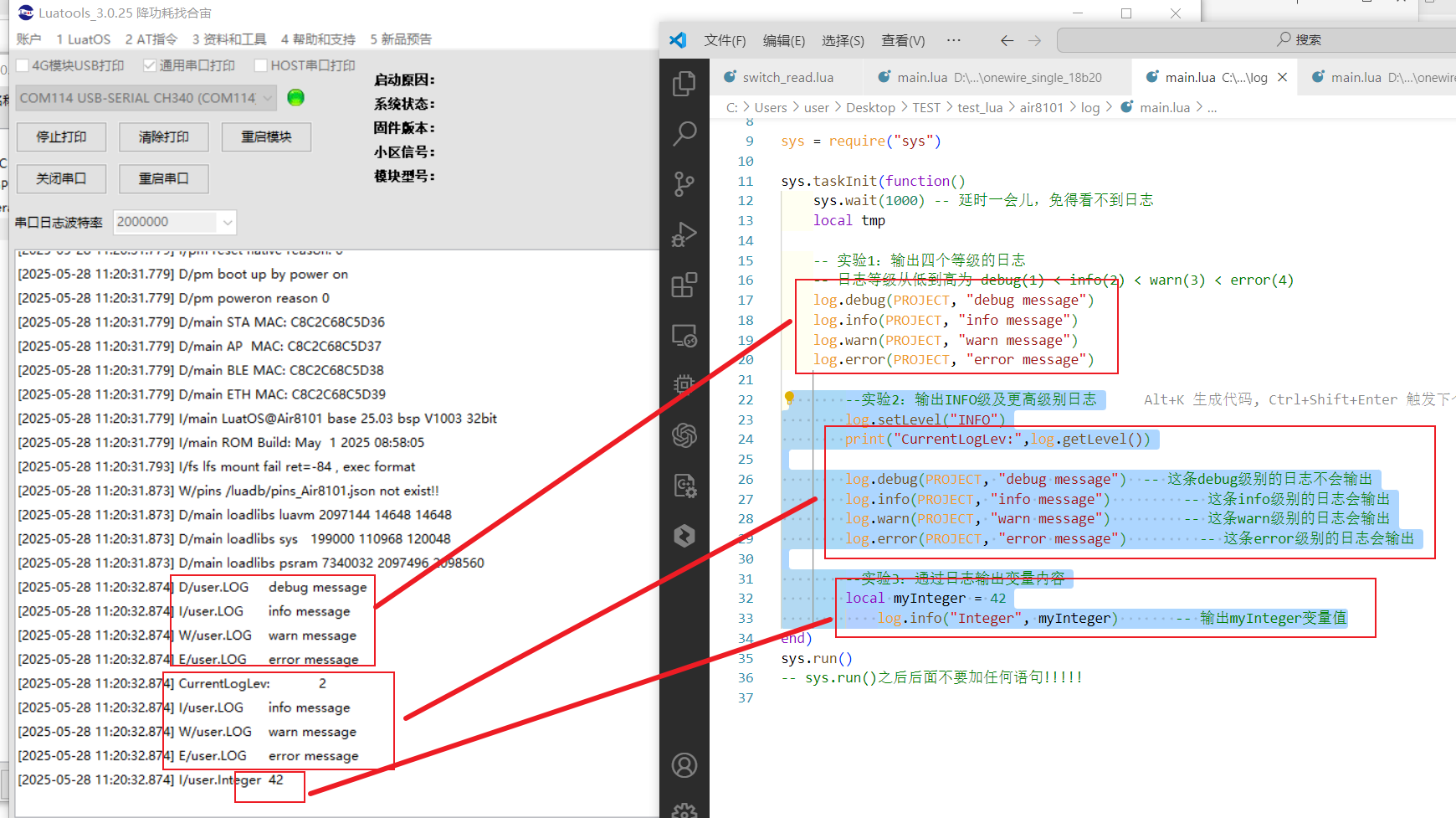
Task: Open Remote Explorer icon in activity bar
Action: (x=684, y=336)
